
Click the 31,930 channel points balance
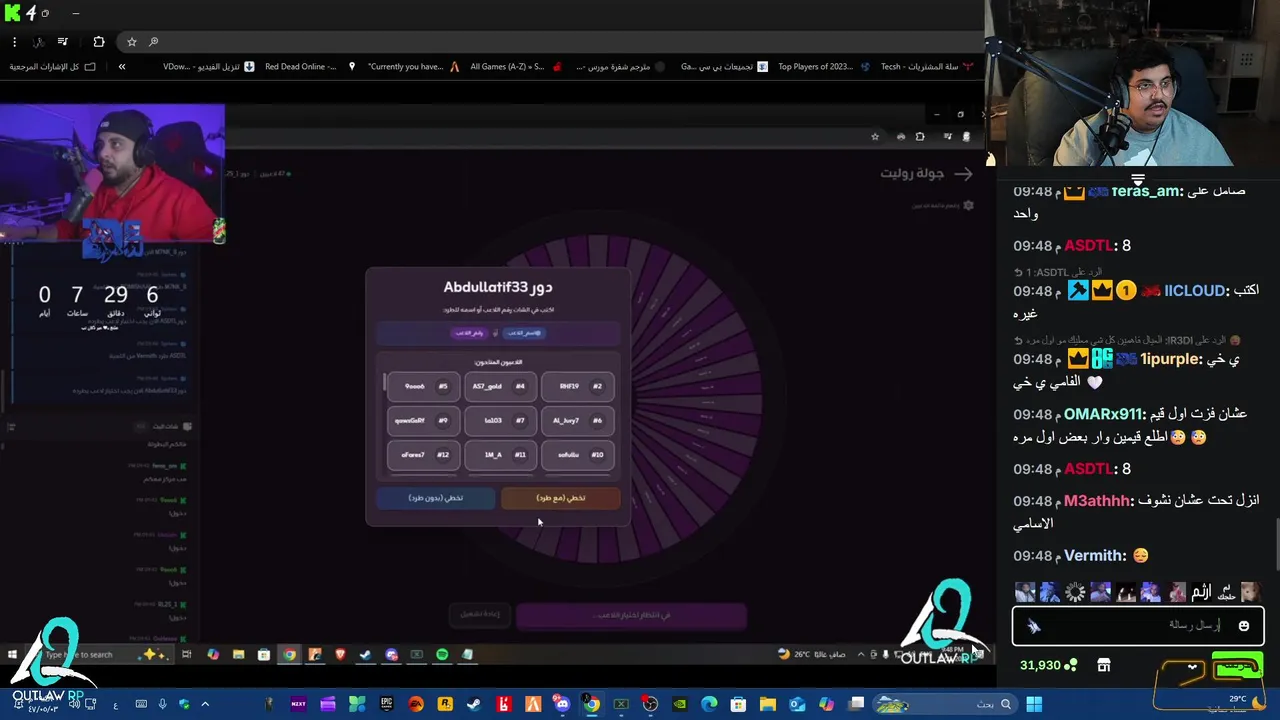pyautogui.click(x=1048, y=665)
